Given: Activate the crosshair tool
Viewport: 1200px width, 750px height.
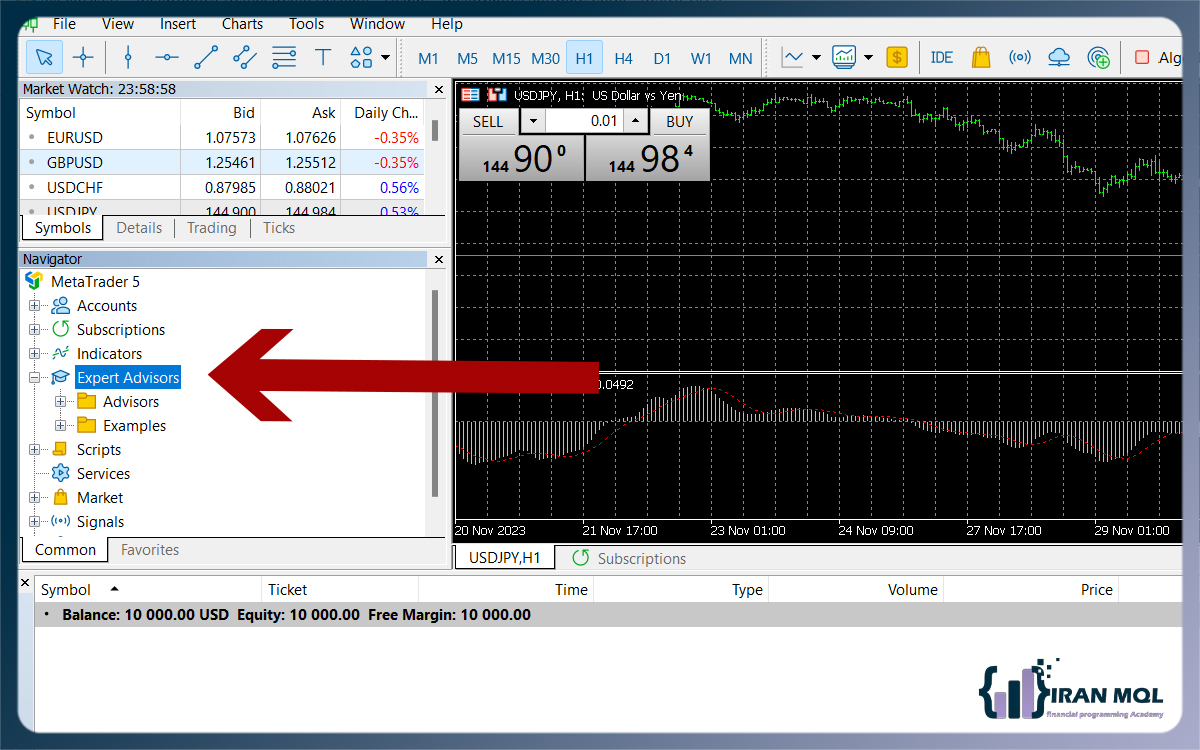Looking at the screenshot, I should 84,57.
